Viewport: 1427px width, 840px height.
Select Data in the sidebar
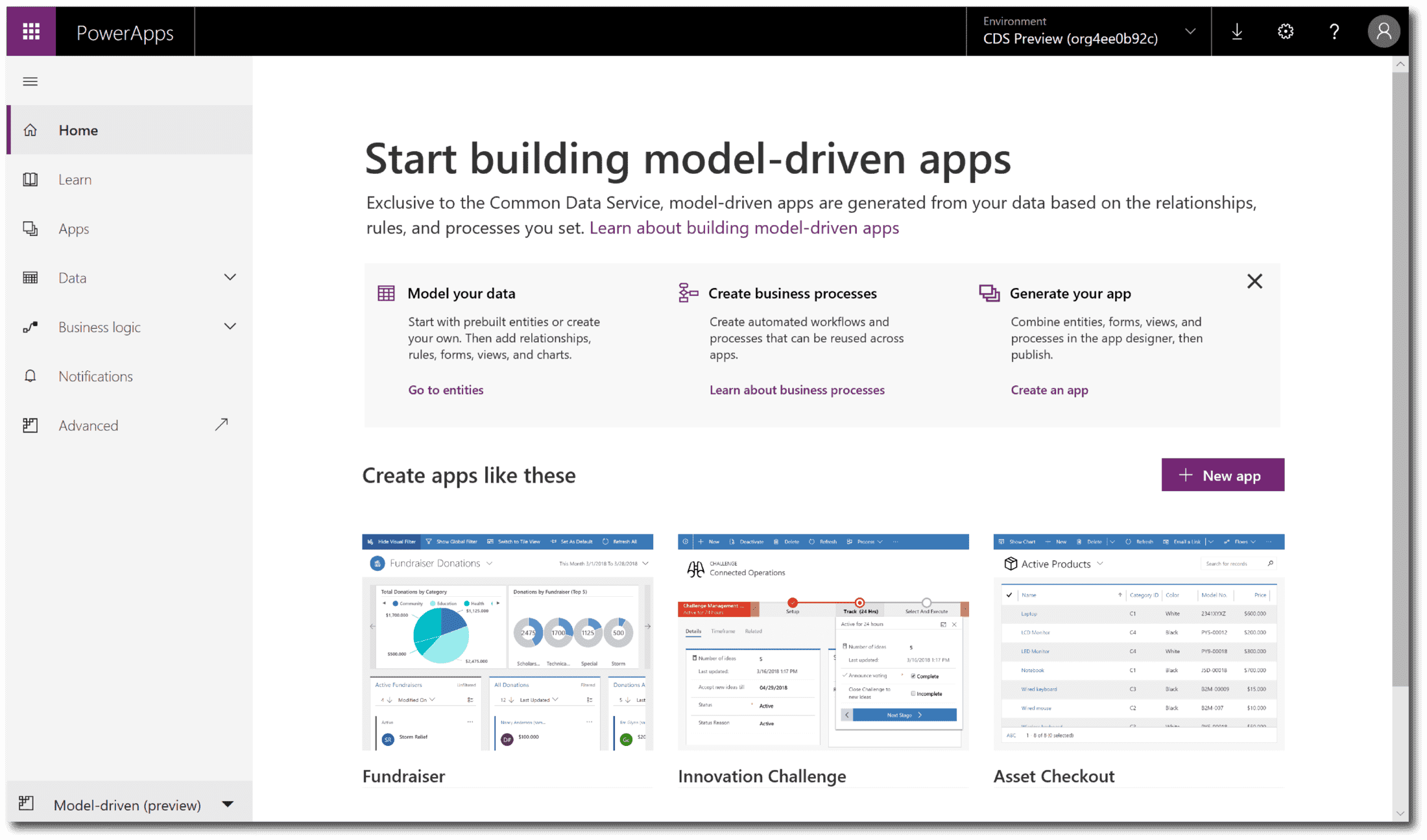[130, 278]
